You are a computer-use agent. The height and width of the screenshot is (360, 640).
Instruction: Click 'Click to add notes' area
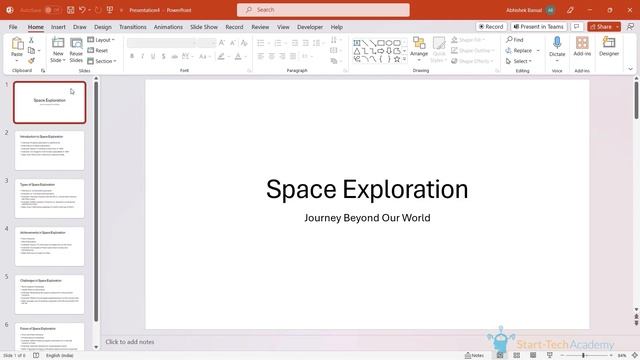tap(130, 342)
